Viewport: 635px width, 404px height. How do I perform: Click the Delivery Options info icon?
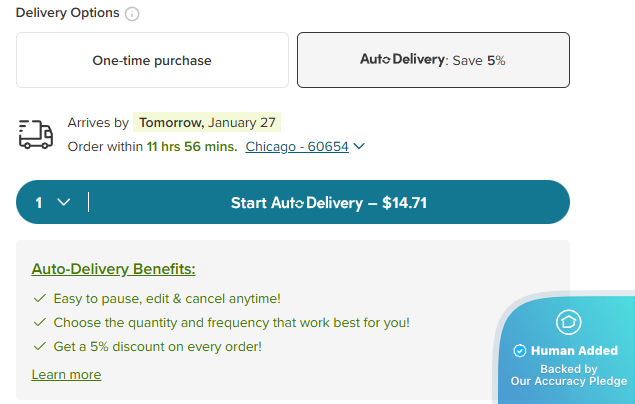coord(133,14)
